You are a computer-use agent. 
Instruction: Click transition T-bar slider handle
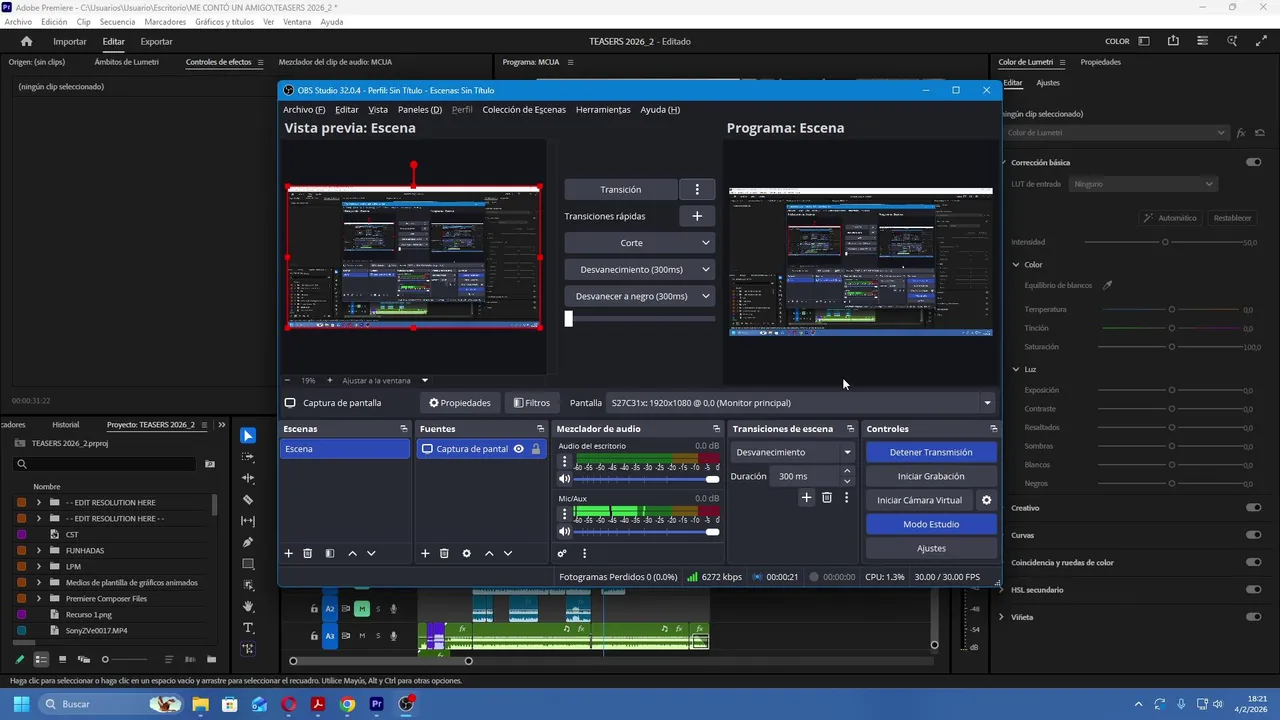pyautogui.click(x=569, y=319)
